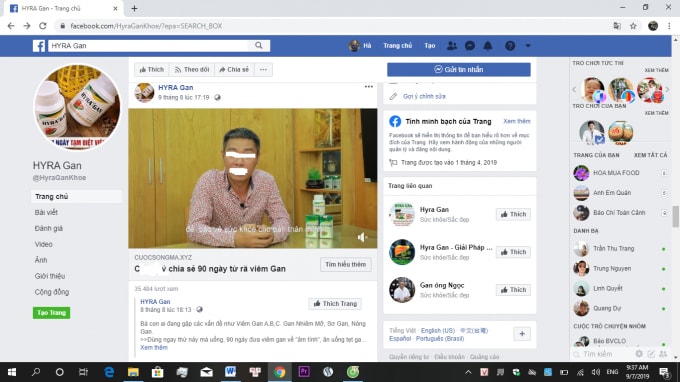Image resolution: width=680 pixels, height=382 pixels.
Task: Open the notifications bell icon
Action: click(488, 46)
